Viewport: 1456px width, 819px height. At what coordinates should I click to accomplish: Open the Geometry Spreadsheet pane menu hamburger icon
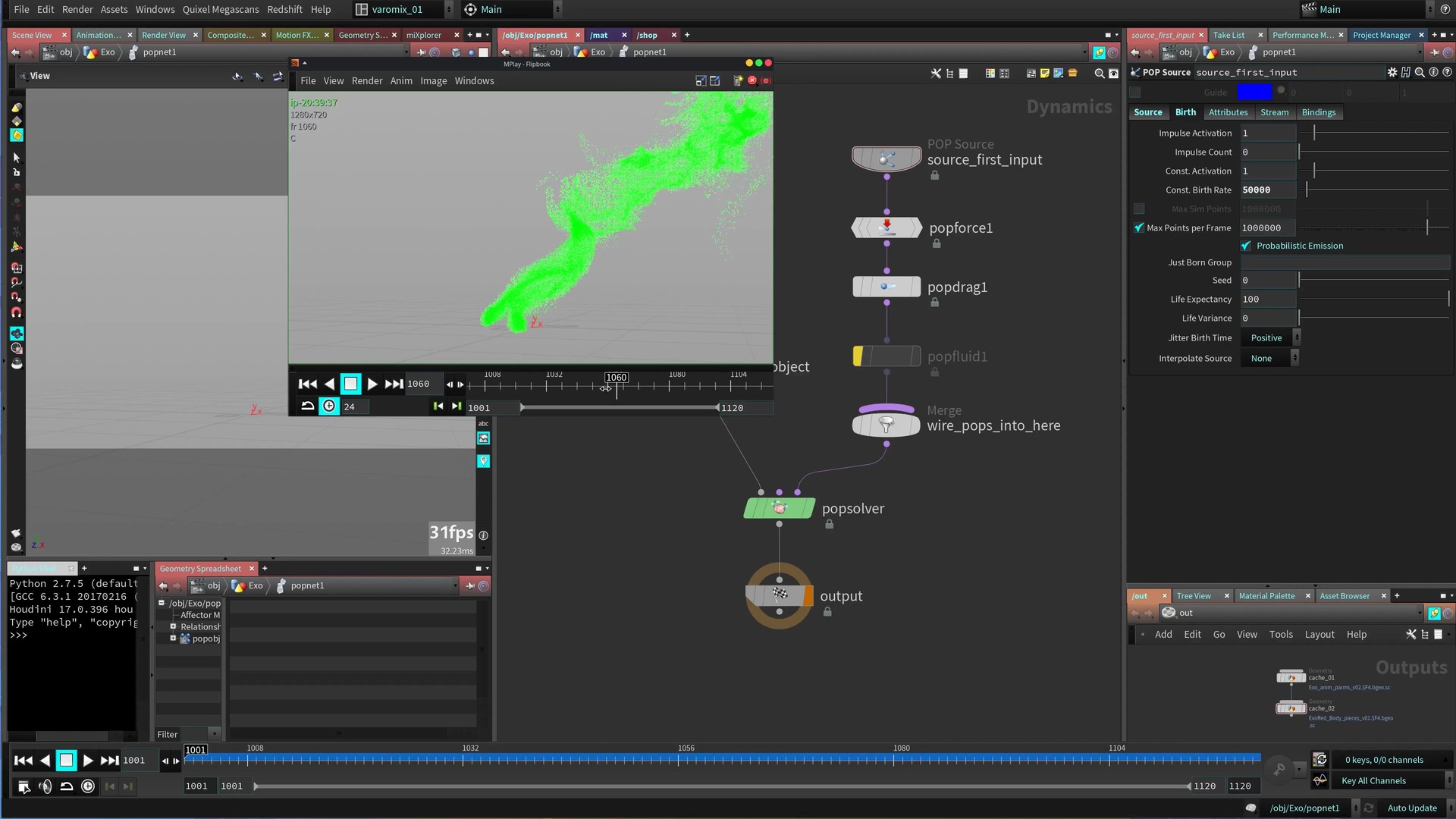(479, 568)
